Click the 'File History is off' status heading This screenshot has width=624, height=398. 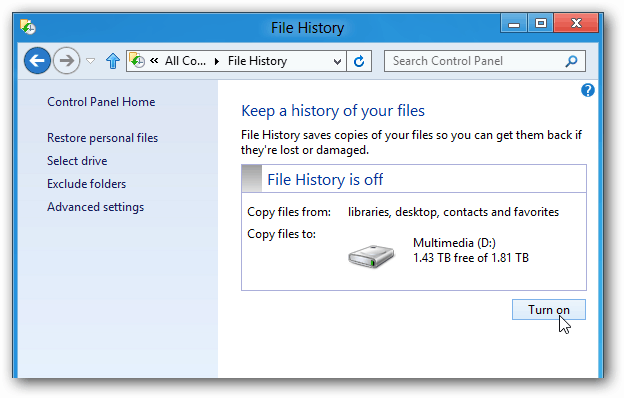pos(325,179)
